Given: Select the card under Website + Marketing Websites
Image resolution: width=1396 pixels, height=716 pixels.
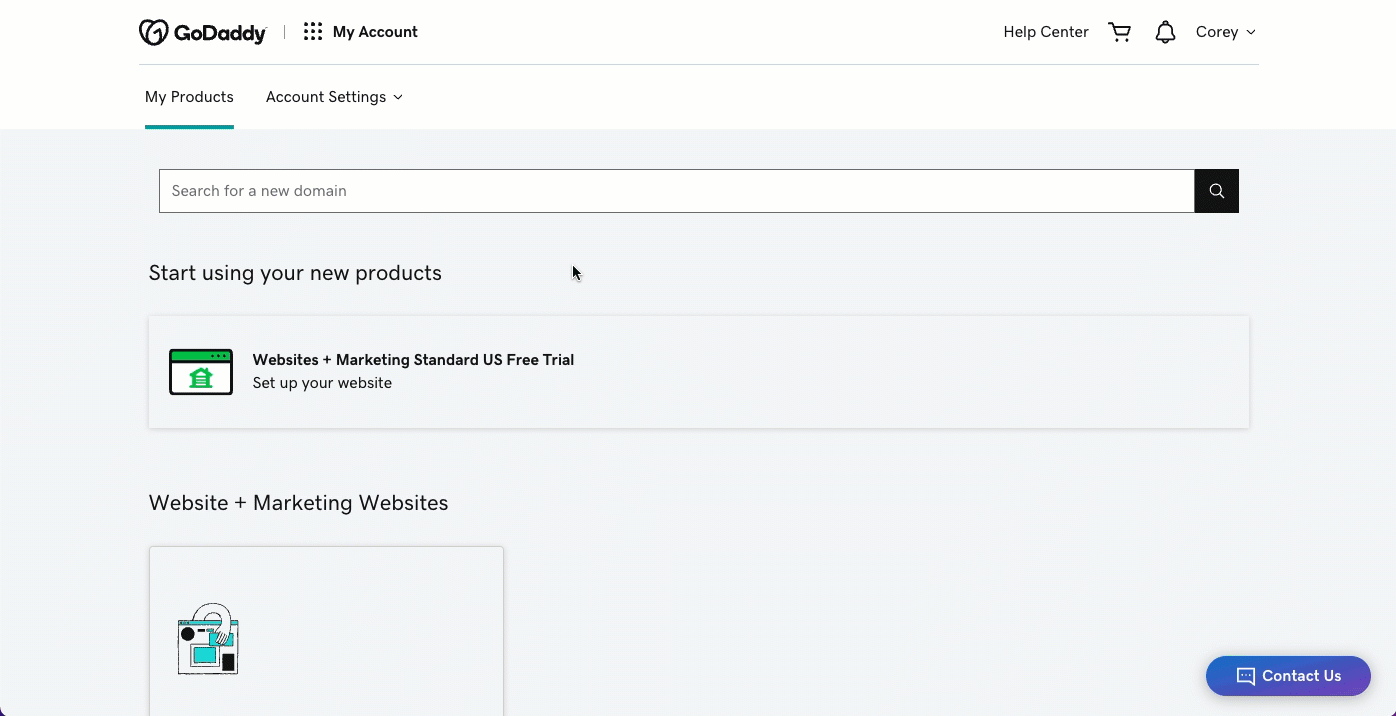Looking at the screenshot, I should [326, 630].
